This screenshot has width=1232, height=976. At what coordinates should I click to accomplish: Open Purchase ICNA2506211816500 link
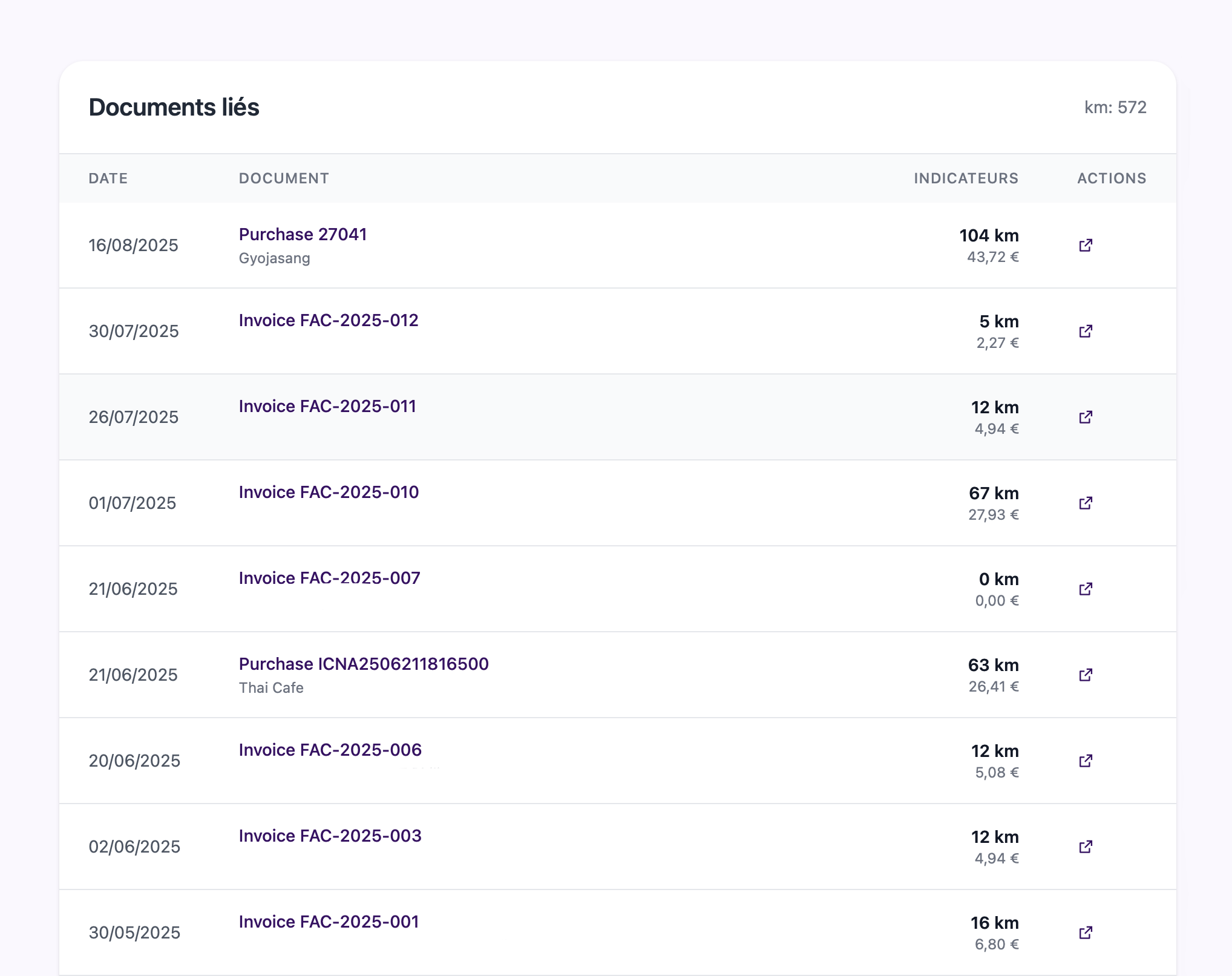click(364, 664)
